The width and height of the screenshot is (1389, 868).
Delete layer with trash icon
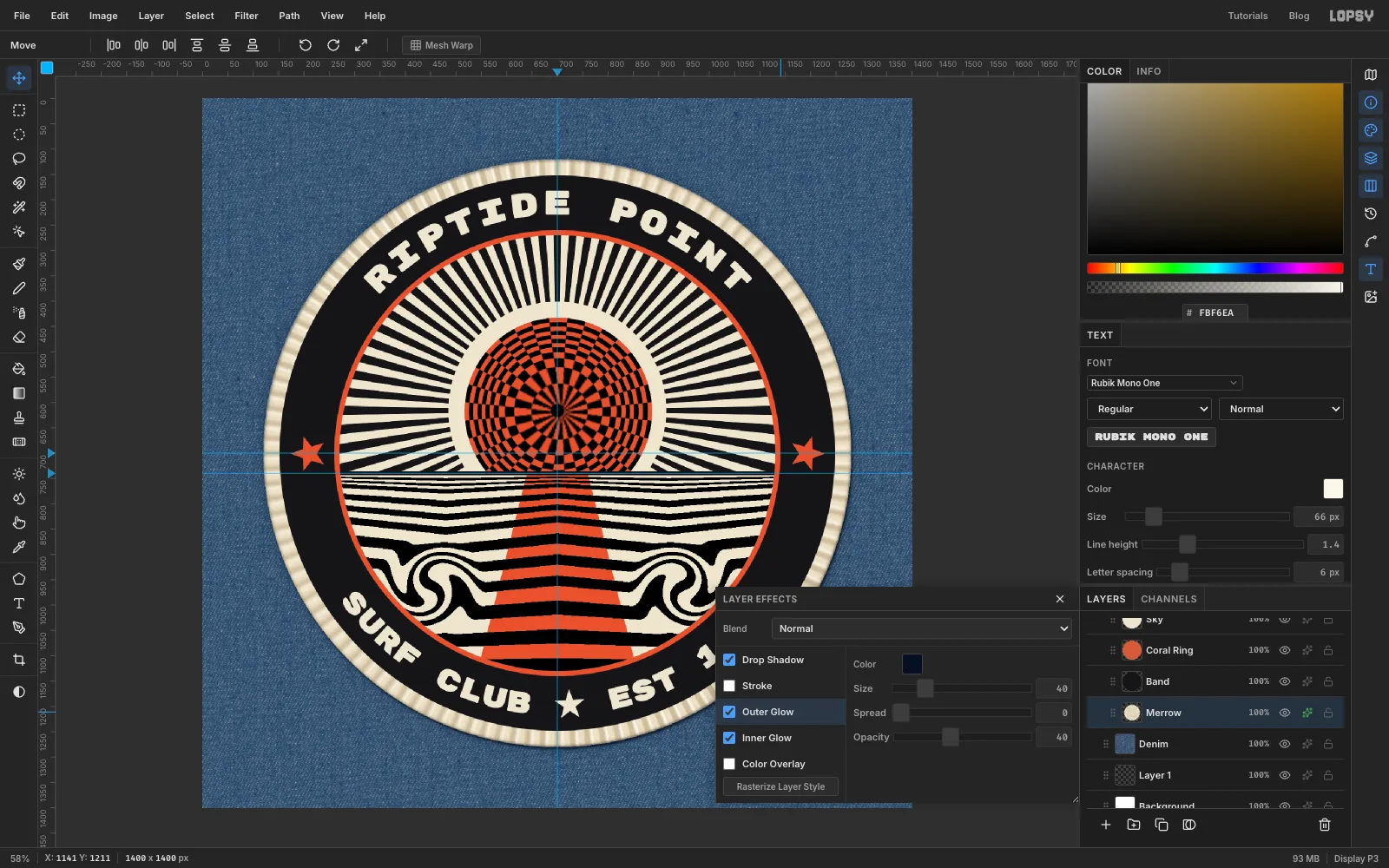point(1325,825)
